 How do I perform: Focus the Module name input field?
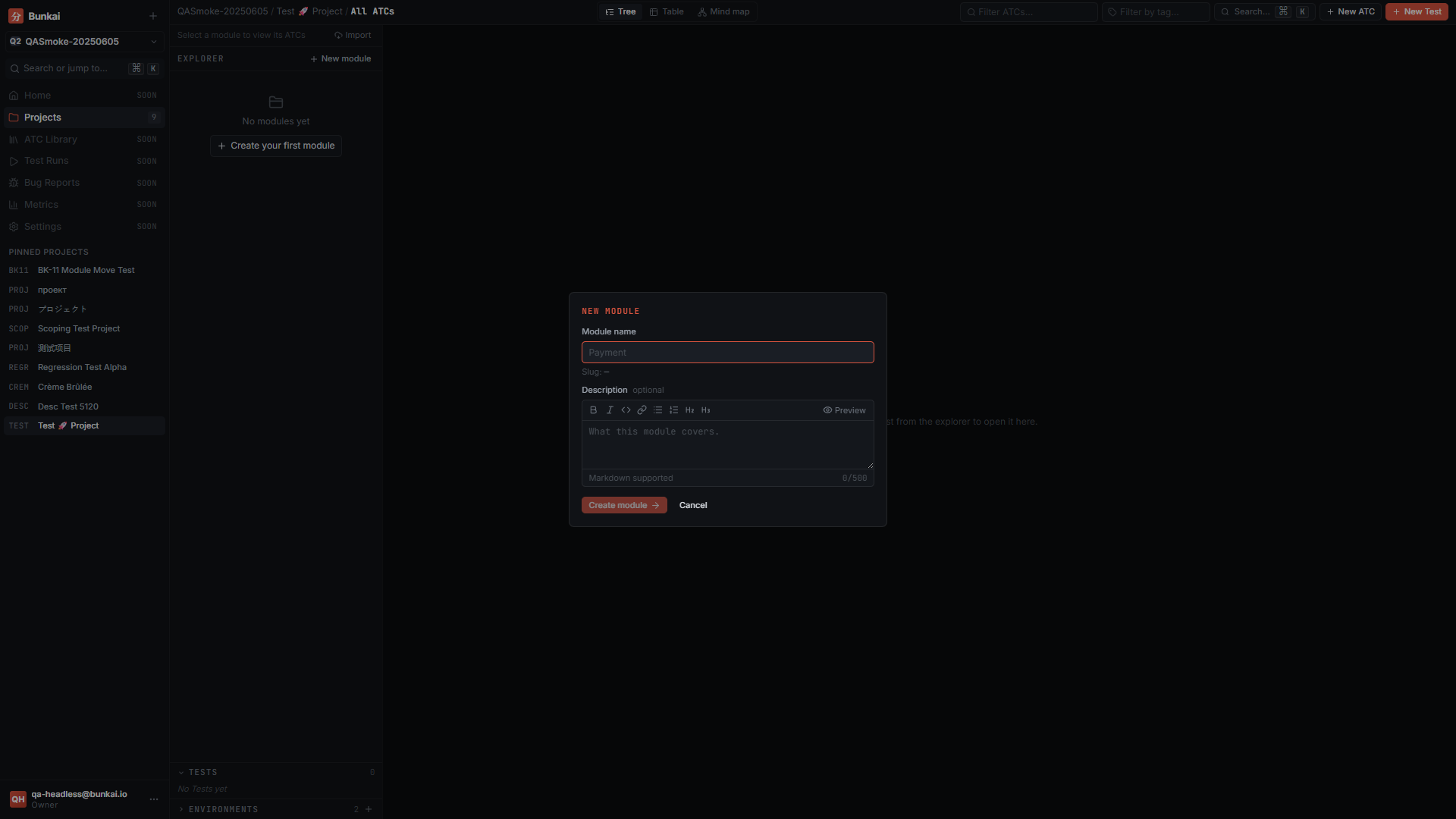[727, 353]
